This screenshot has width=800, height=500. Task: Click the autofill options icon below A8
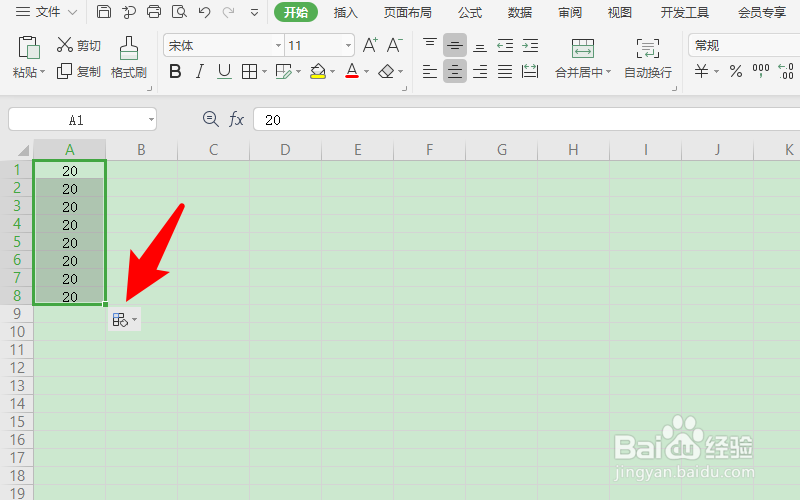click(124, 320)
